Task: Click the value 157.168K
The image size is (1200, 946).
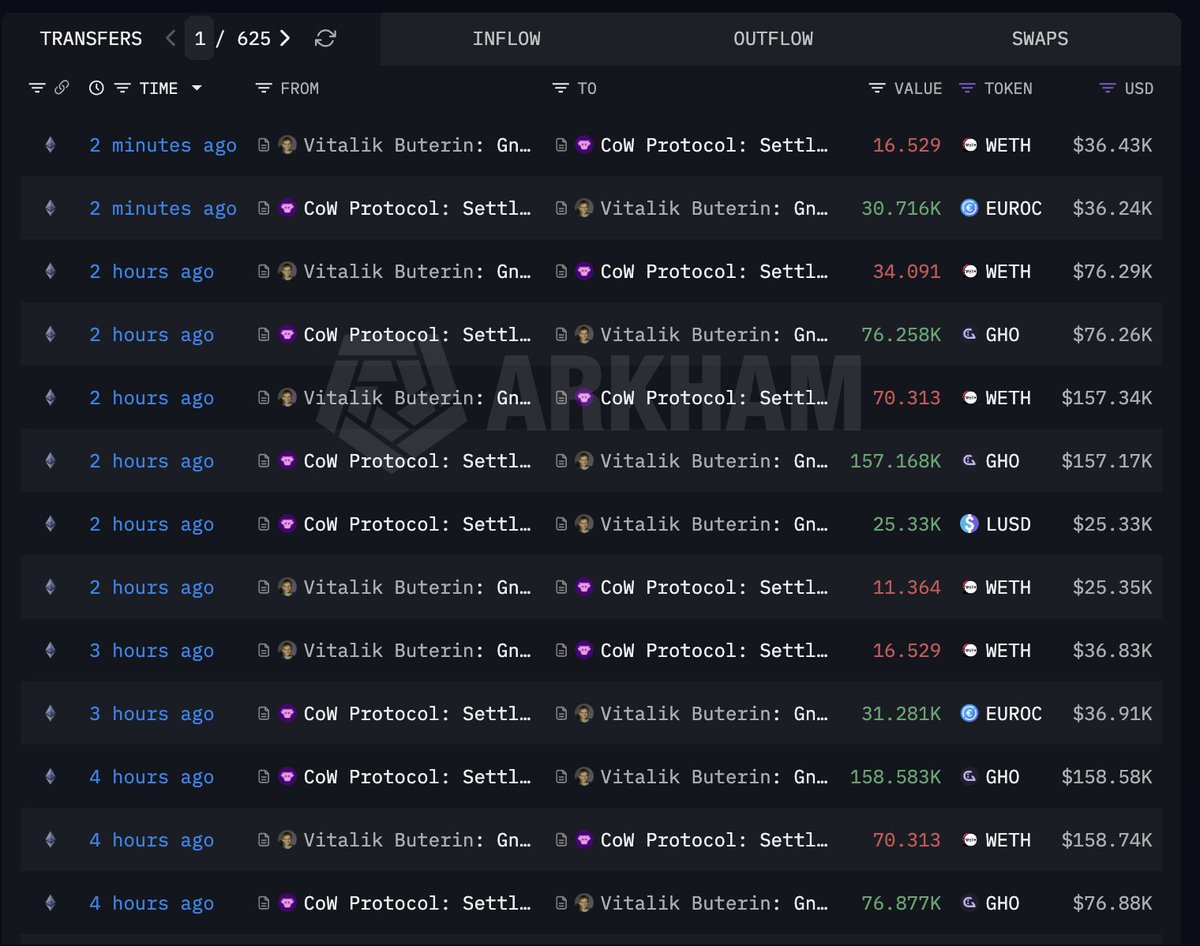Action: pos(896,461)
